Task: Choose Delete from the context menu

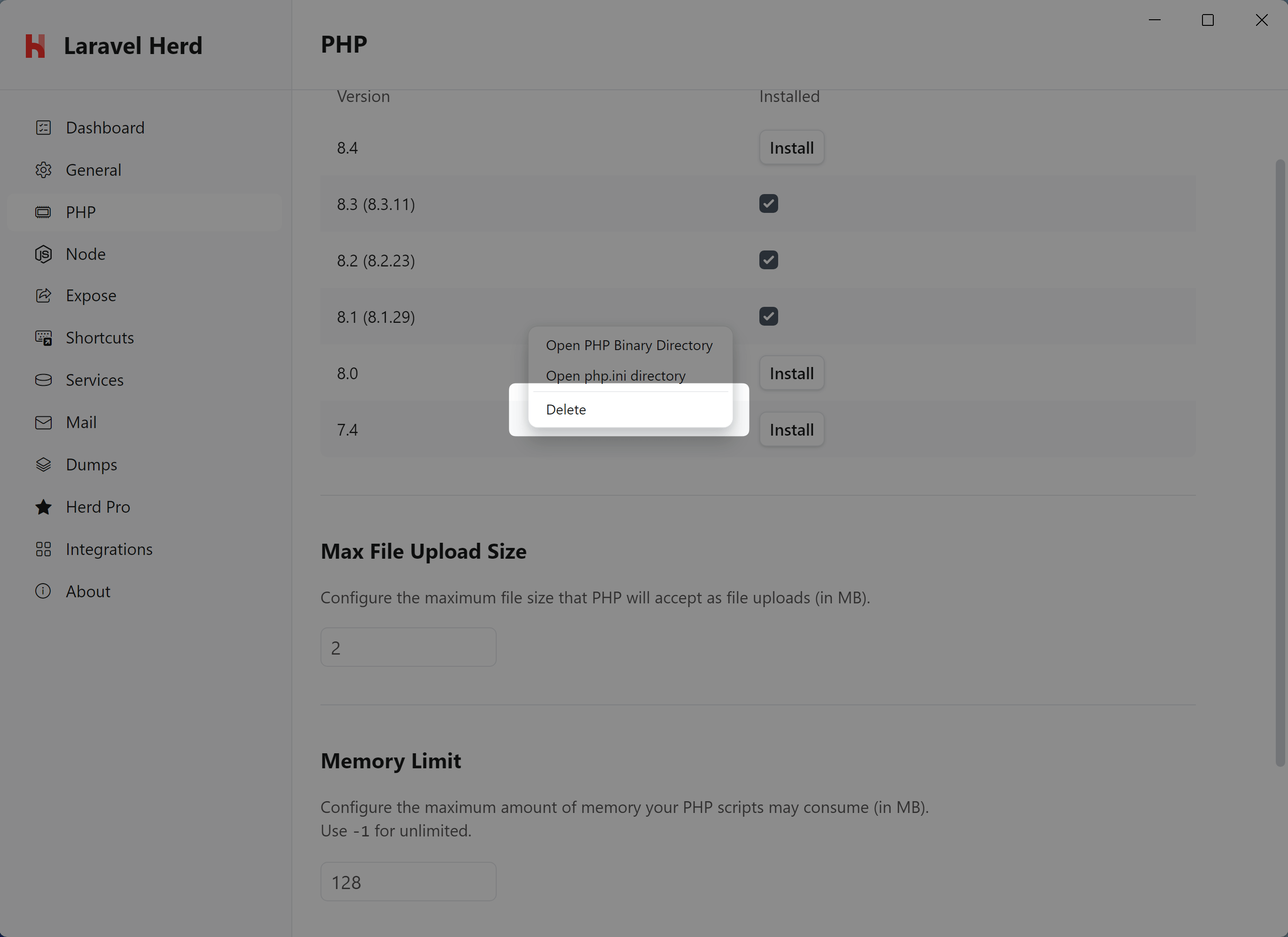Action: tap(566, 409)
